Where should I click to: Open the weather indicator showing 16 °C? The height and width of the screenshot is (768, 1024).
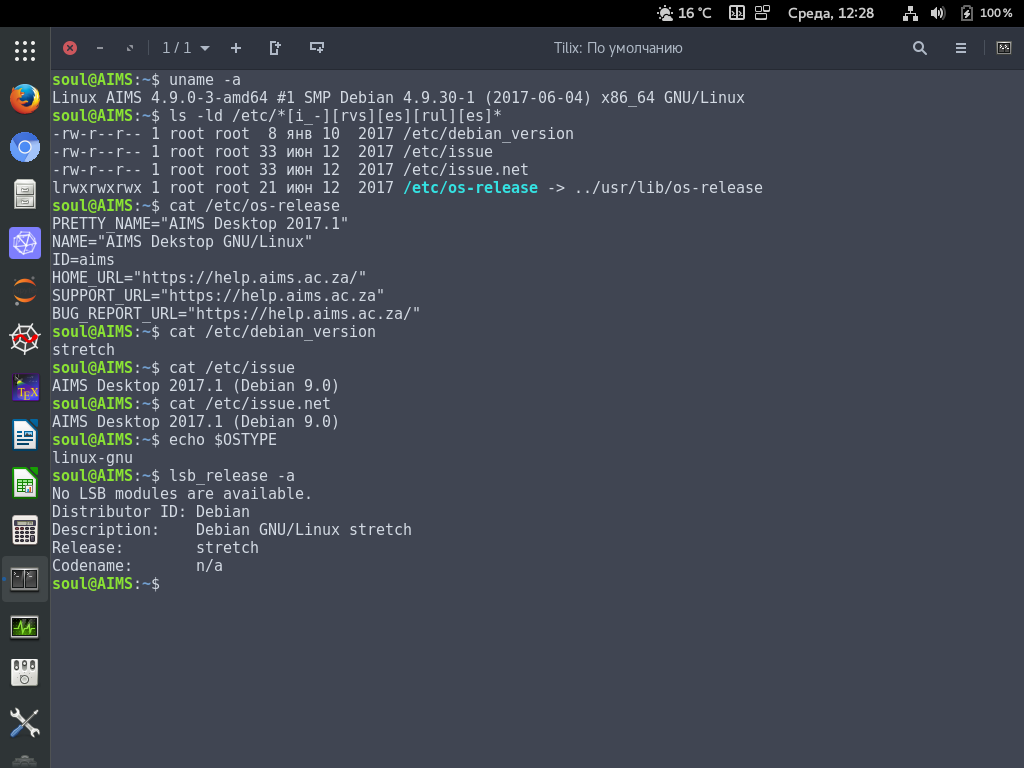point(684,13)
